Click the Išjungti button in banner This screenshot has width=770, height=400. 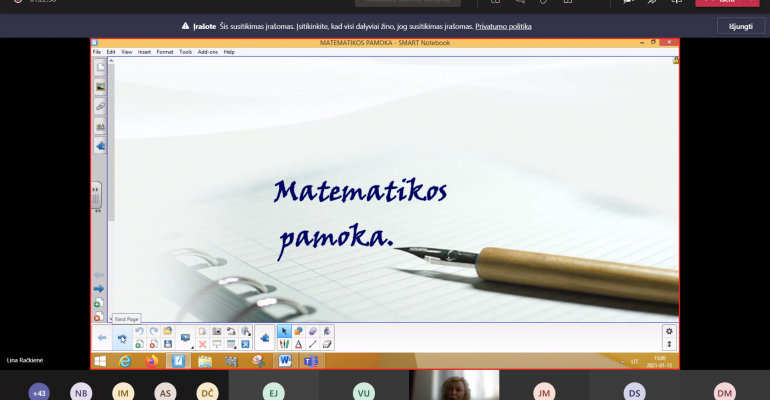pos(741,26)
